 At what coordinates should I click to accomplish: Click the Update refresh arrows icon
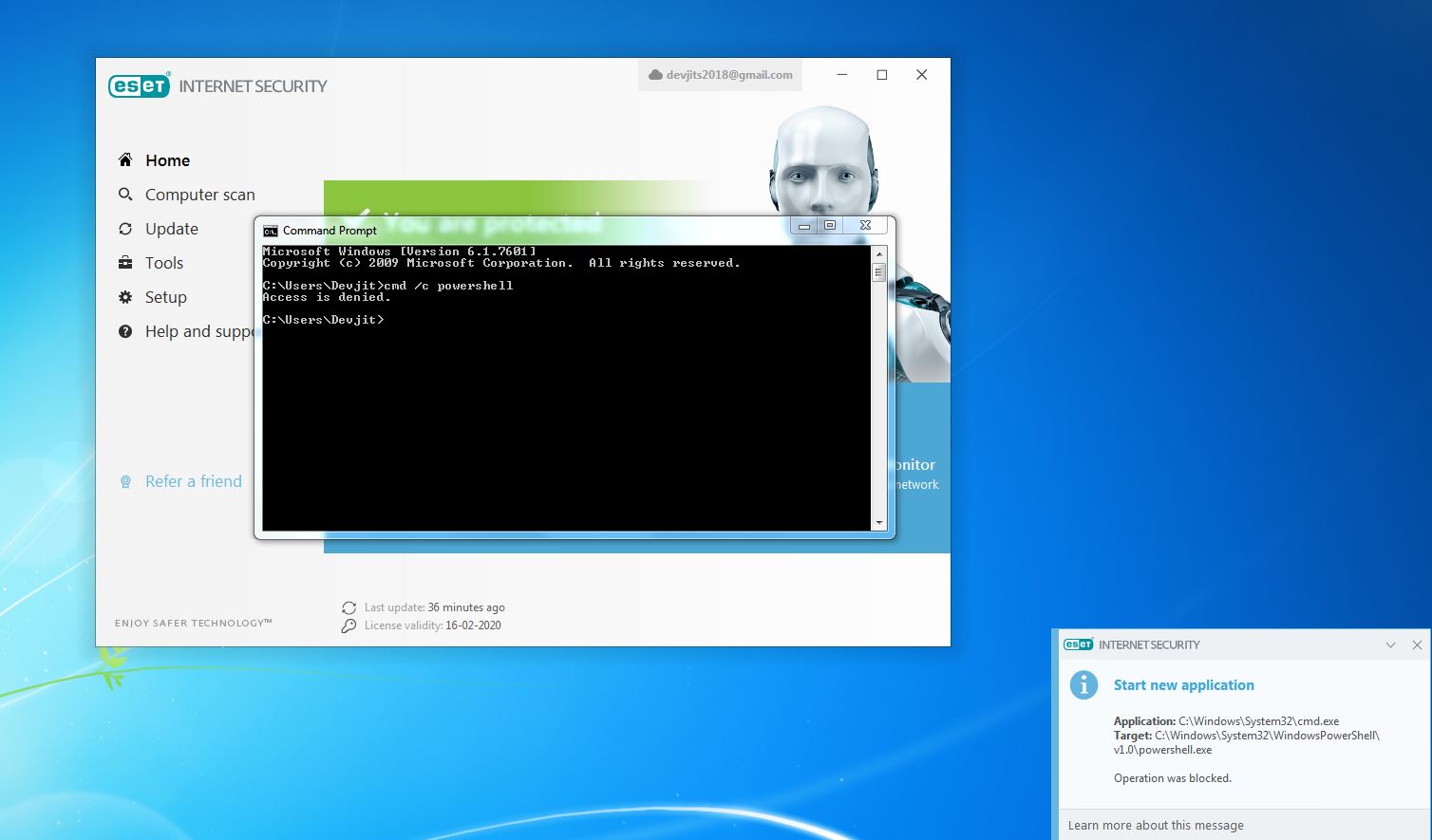click(x=125, y=228)
